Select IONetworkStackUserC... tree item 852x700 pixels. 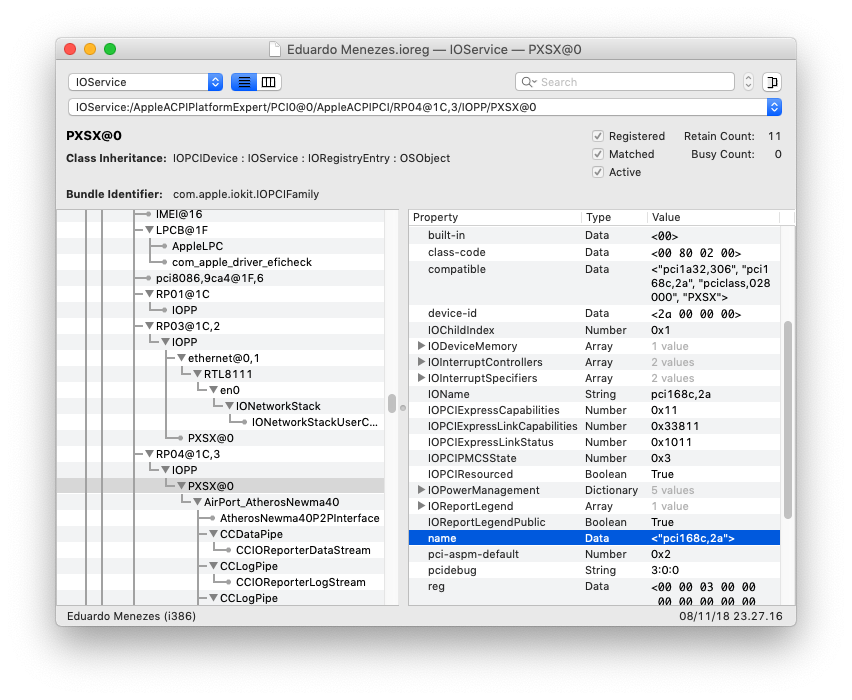tap(315, 422)
